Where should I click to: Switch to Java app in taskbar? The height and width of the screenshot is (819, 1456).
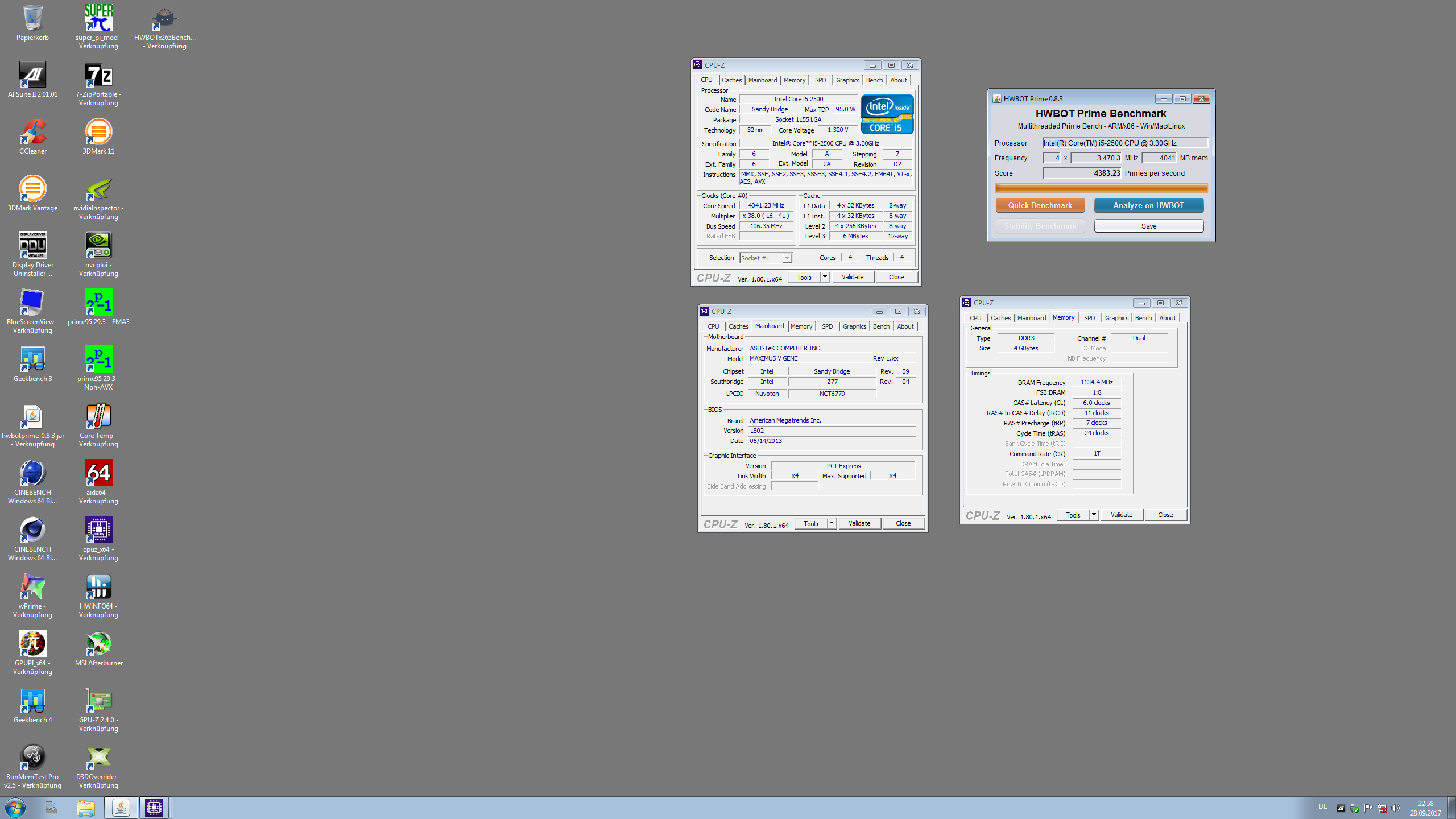121,808
